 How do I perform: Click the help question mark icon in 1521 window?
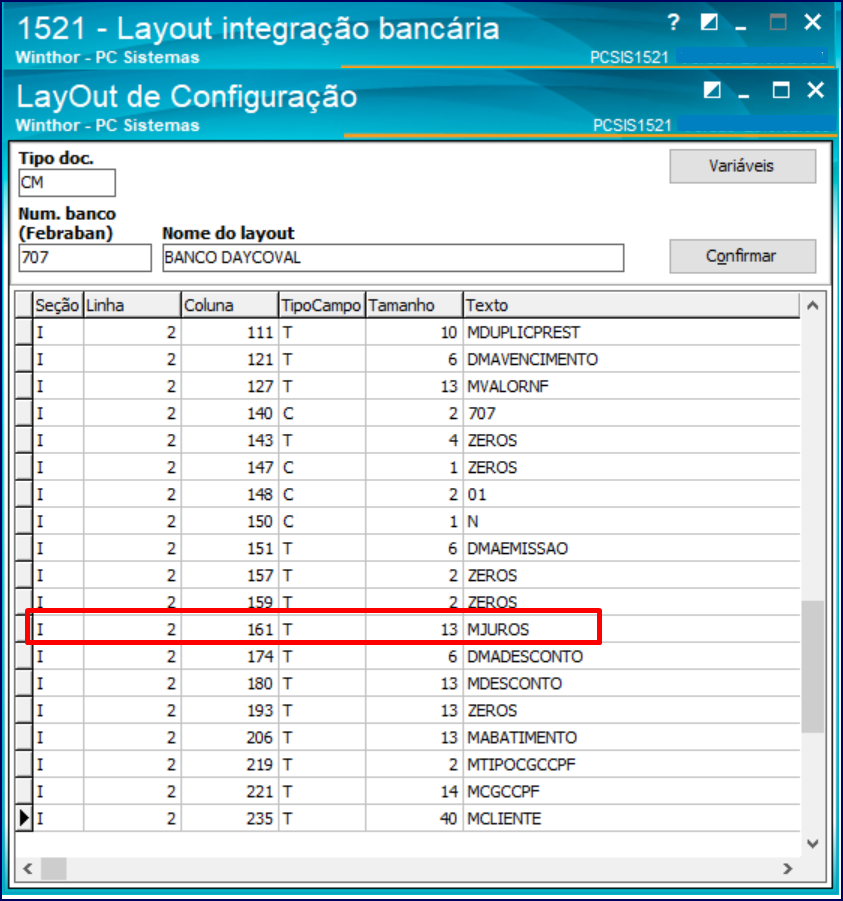pos(673,22)
